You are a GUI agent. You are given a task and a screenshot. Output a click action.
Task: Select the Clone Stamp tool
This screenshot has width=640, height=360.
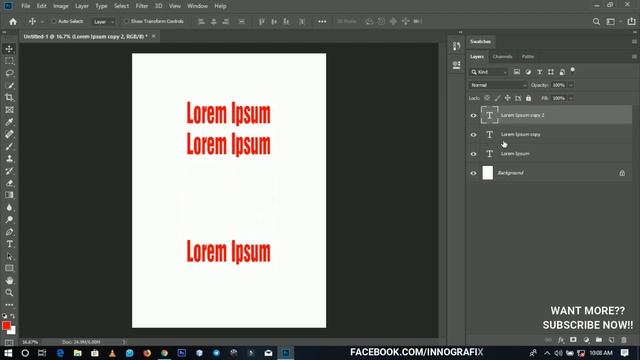[x=9, y=159]
